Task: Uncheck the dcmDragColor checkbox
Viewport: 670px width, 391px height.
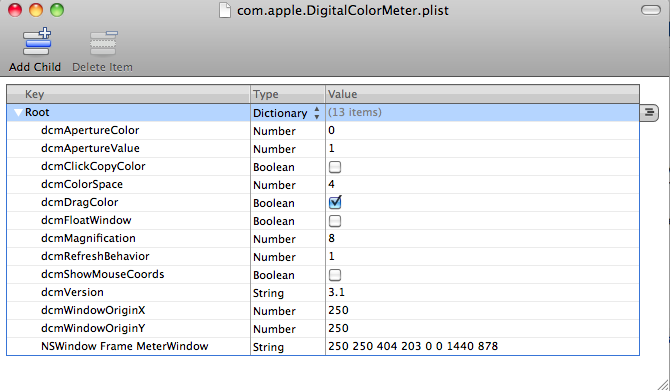Action: [x=335, y=202]
